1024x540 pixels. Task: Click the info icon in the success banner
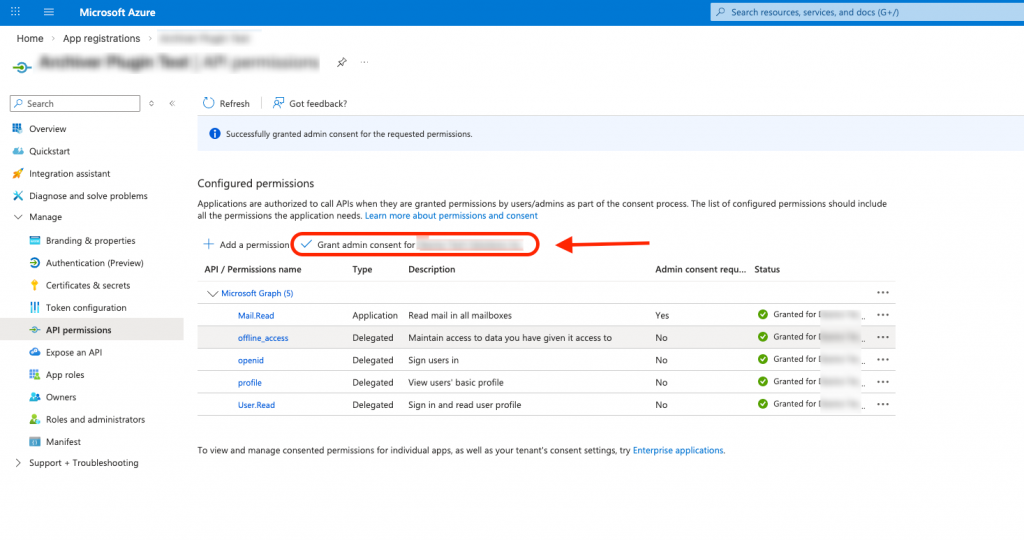click(x=214, y=134)
